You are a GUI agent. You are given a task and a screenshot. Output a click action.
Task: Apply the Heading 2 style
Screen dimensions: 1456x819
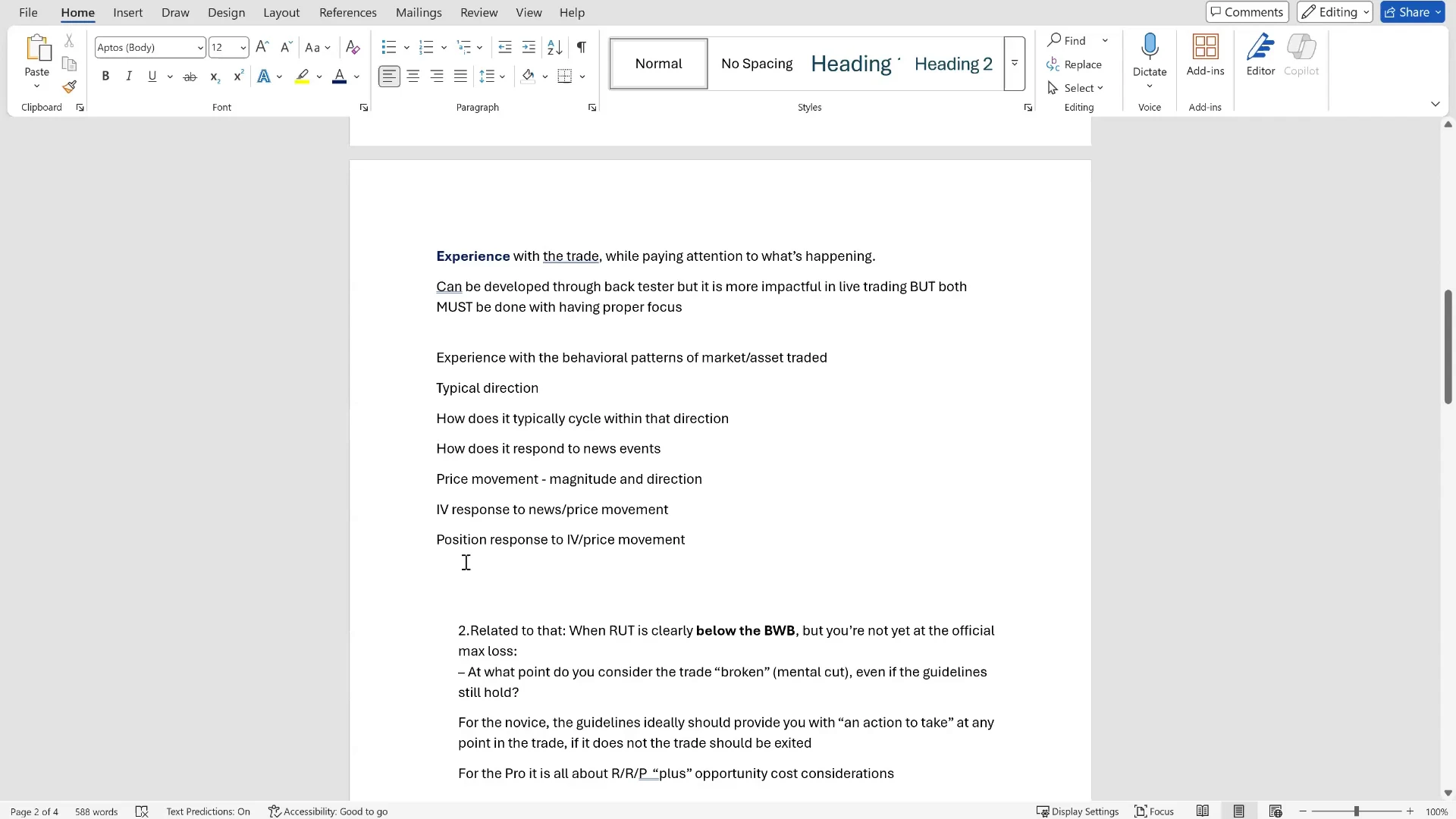(x=953, y=64)
